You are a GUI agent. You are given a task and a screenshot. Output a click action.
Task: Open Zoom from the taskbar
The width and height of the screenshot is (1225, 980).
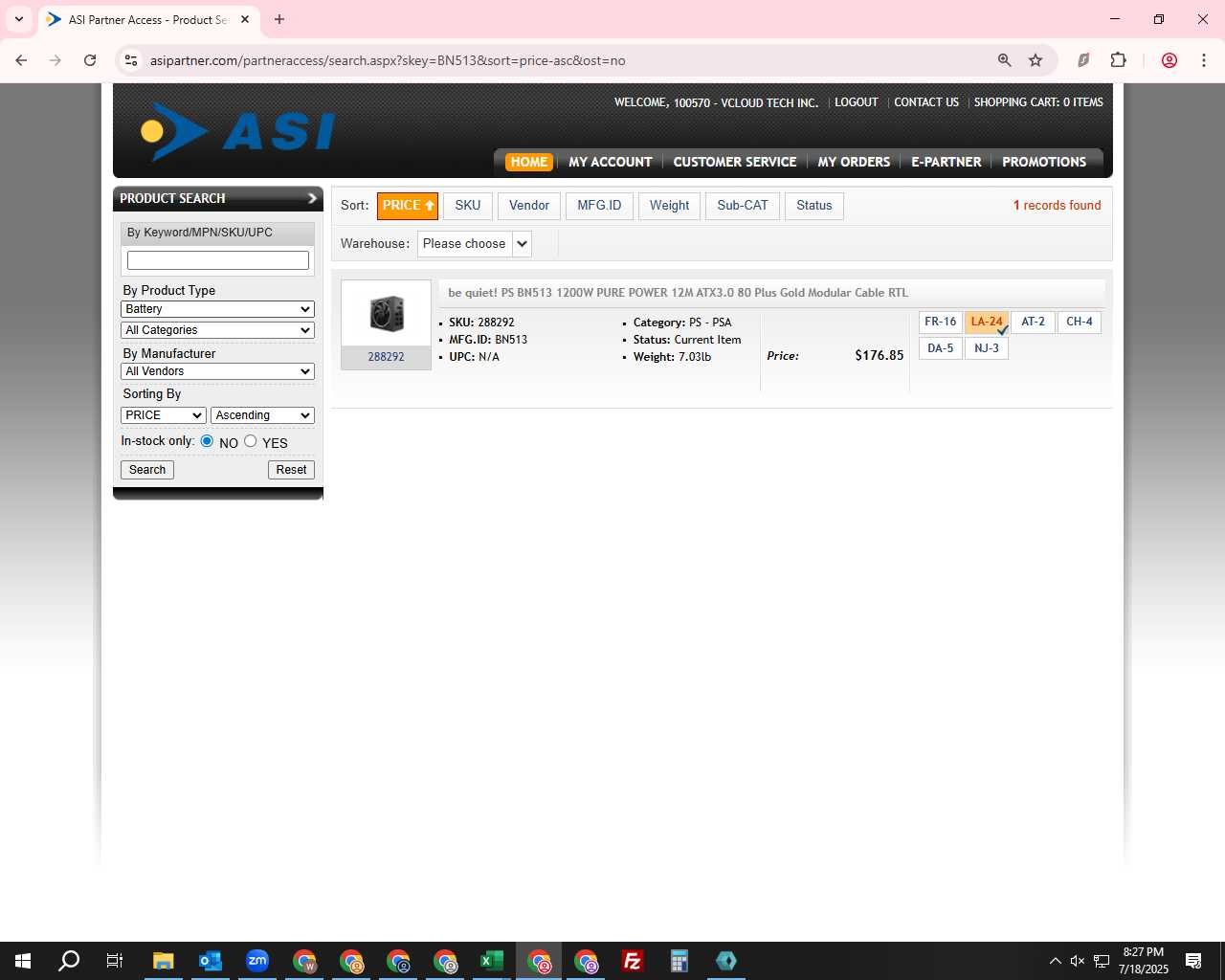pos(256,961)
